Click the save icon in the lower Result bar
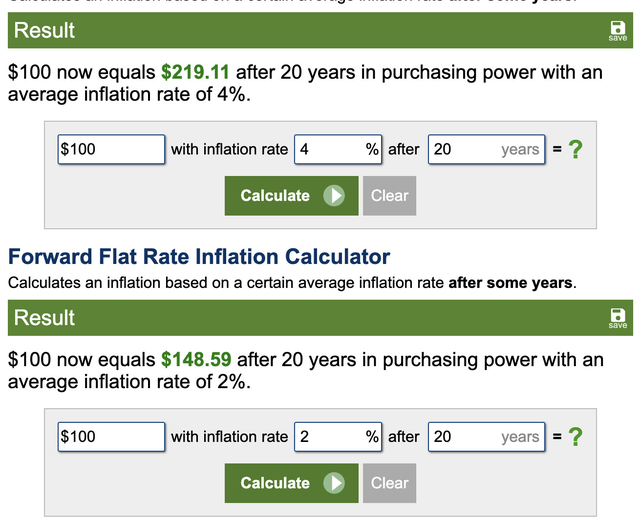 tap(617, 318)
